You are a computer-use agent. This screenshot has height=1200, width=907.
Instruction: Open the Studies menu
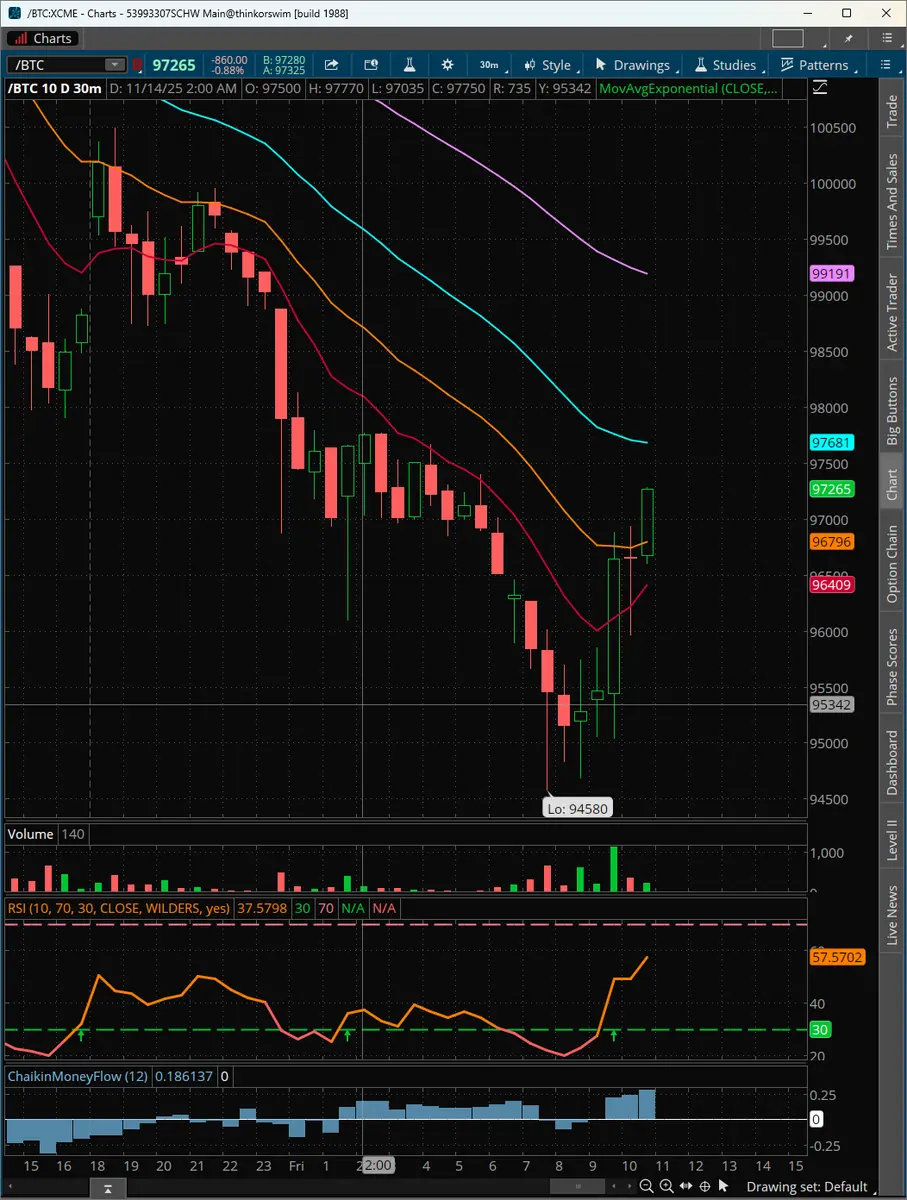725,64
